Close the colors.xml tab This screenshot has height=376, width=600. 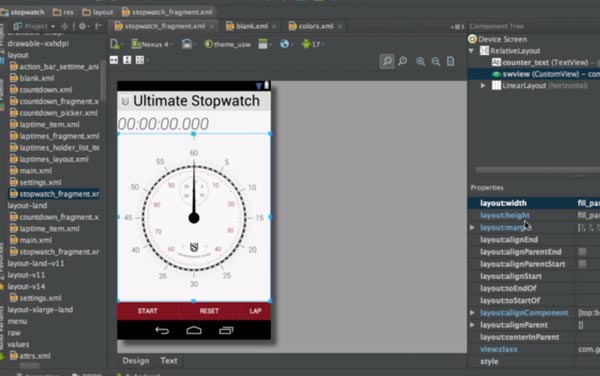(339, 26)
